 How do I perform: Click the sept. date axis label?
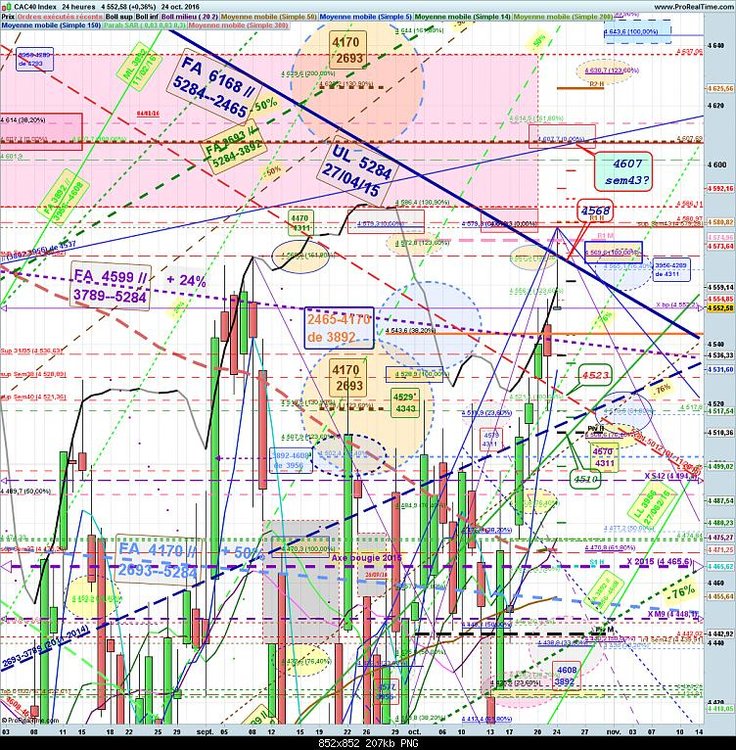[x=205, y=732]
